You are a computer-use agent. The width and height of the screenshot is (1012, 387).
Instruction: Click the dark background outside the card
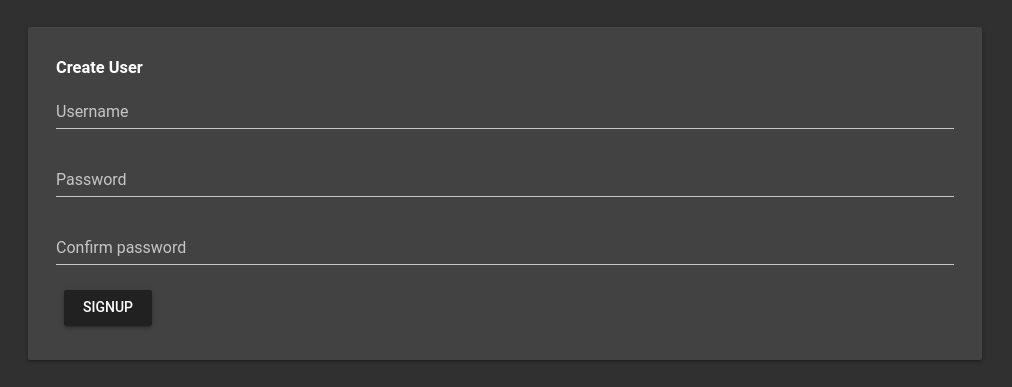pyautogui.click(x=506, y=13)
